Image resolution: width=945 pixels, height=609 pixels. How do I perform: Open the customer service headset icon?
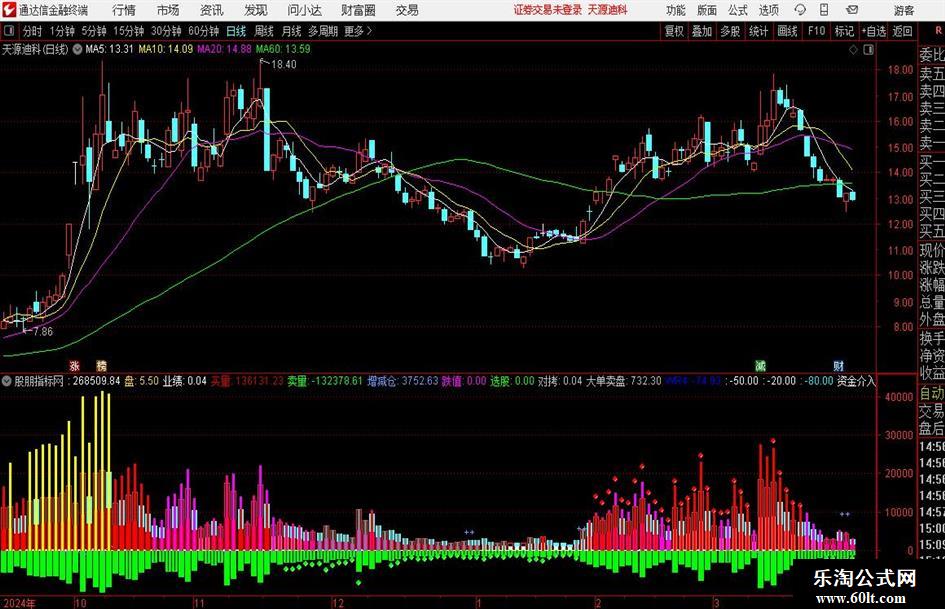pyautogui.click(x=800, y=10)
